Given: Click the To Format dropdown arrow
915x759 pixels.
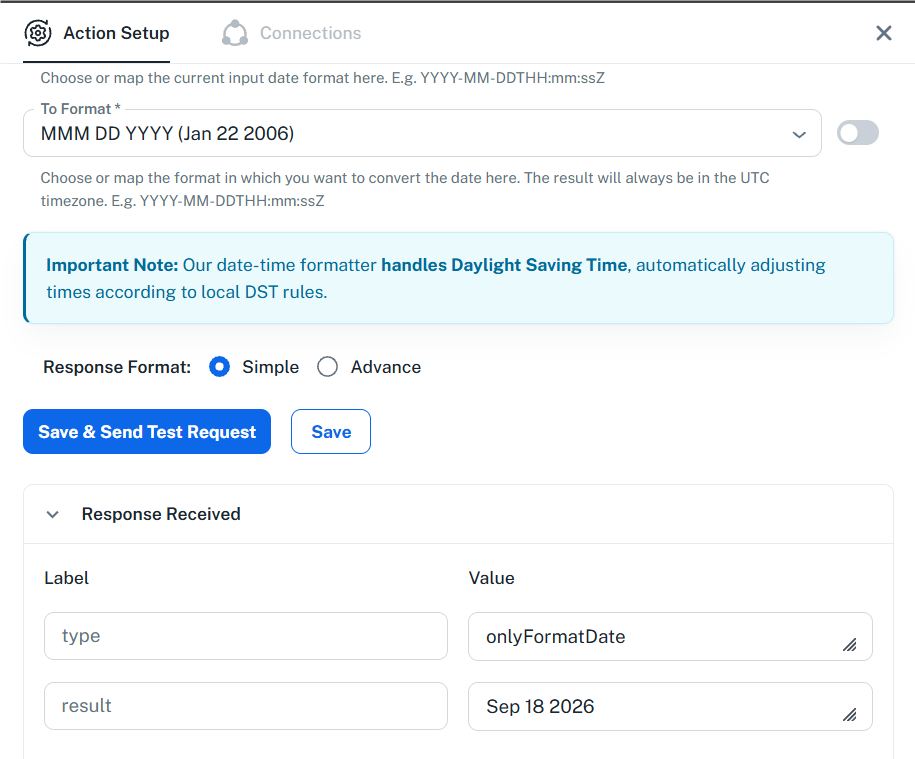Looking at the screenshot, I should (799, 134).
